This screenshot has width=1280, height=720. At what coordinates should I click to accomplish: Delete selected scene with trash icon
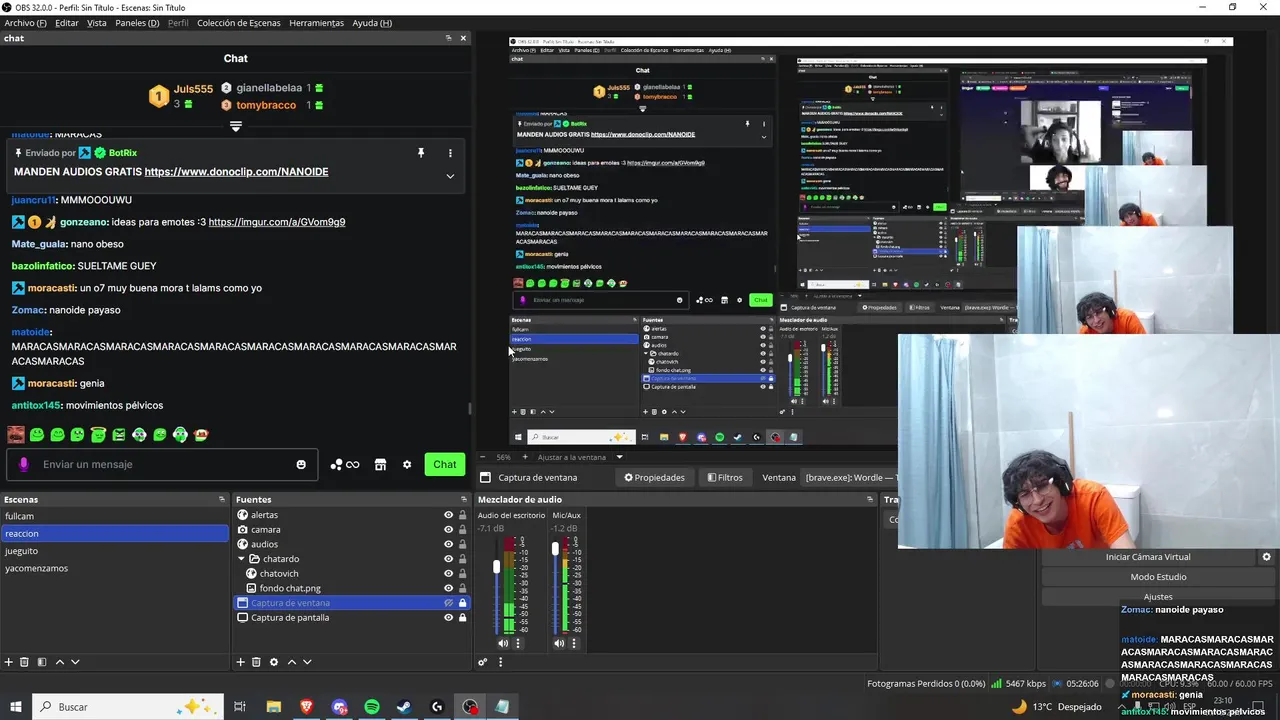(x=25, y=662)
